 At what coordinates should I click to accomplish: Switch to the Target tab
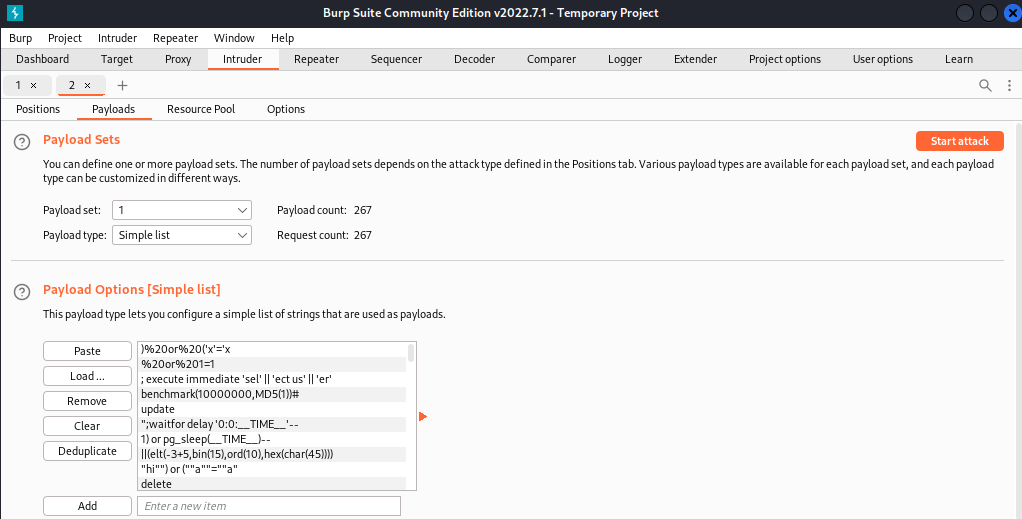point(117,59)
